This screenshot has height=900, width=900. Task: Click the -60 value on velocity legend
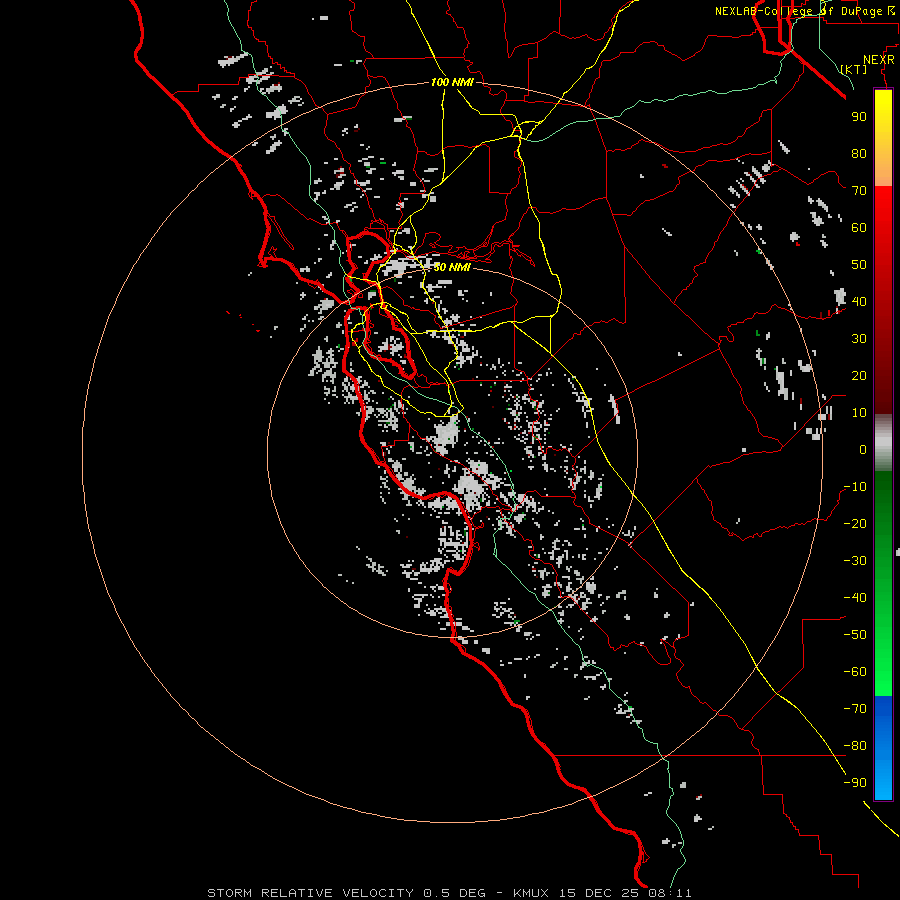pyautogui.click(x=855, y=672)
